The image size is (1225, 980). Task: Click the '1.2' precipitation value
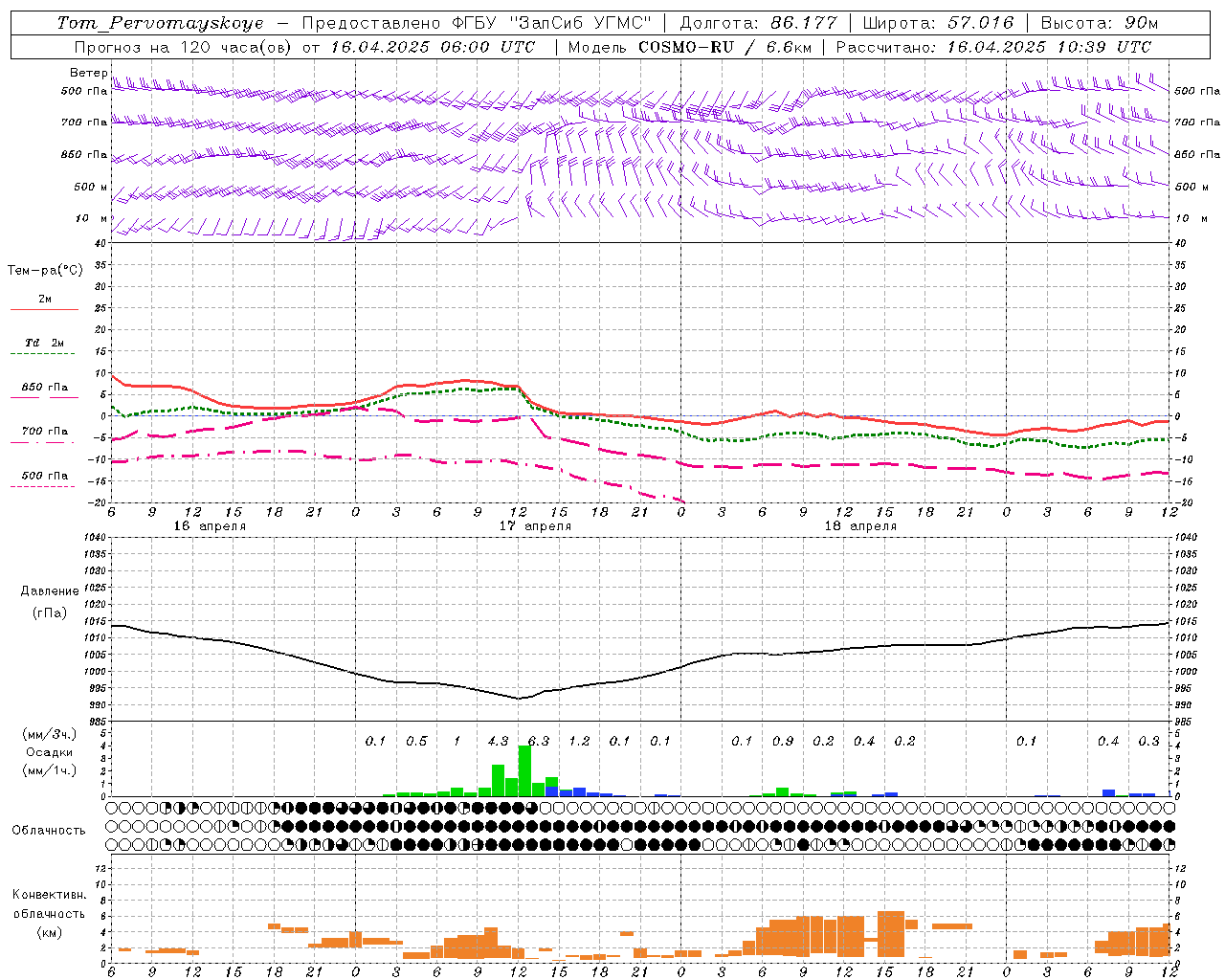click(x=579, y=742)
